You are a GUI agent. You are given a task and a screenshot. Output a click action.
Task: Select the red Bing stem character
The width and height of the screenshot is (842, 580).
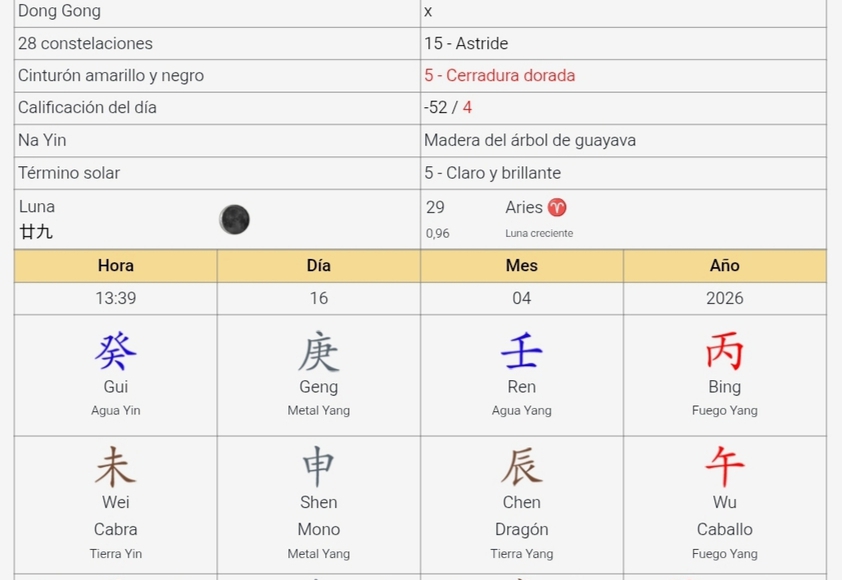[724, 352]
